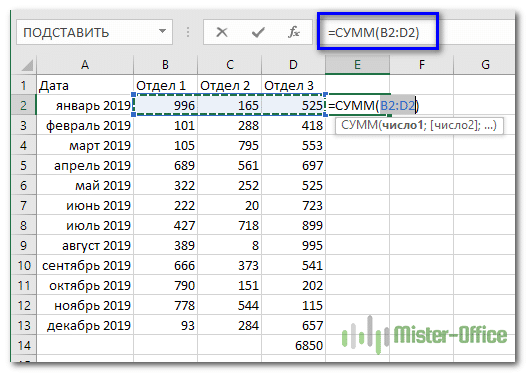Click cell with value 252
The width and height of the screenshot is (526, 373).
pos(229,185)
